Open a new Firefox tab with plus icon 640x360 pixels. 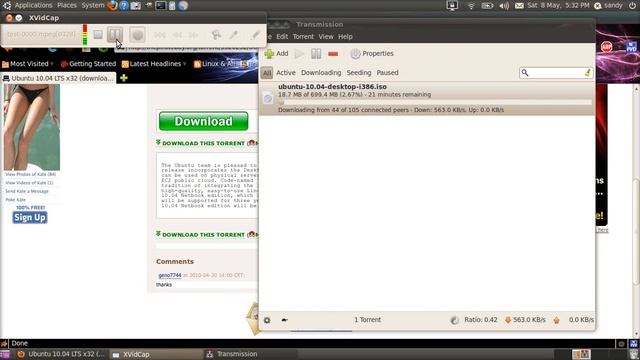pyautogui.click(x=124, y=78)
